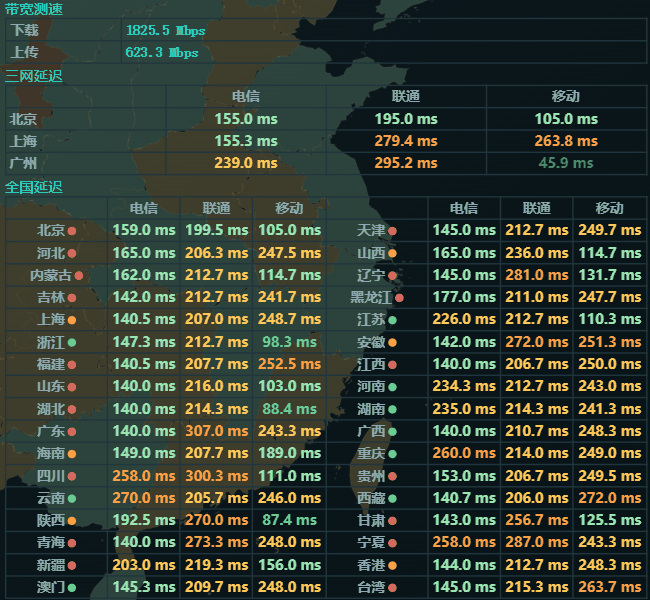Click the 87.4 ms 陕西 移动 value
This screenshot has height=600, width=650.
coord(289,520)
